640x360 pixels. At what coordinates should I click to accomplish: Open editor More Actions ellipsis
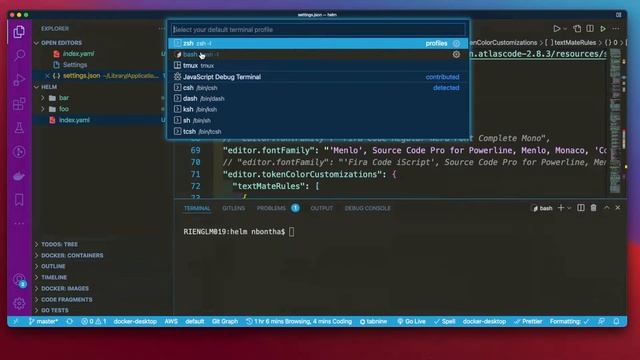[x=616, y=29]
